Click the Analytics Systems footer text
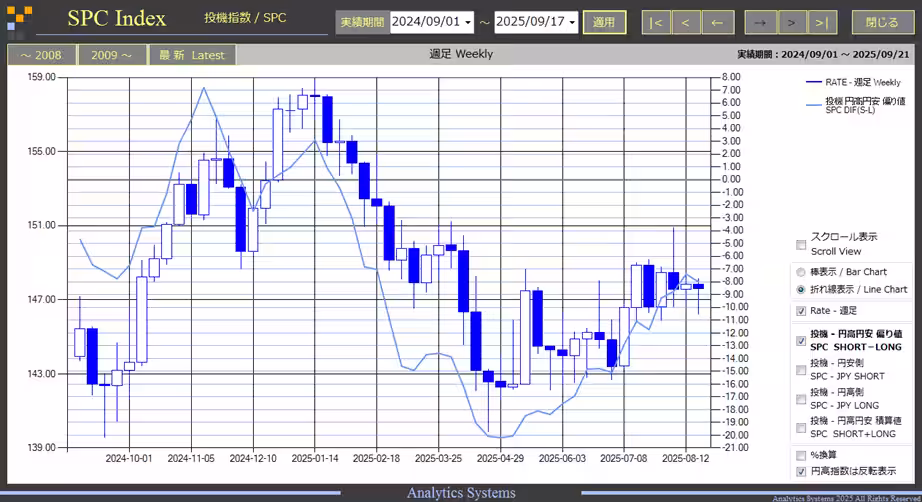The width and height of the screenshot is (922, 502). (461, 493)
